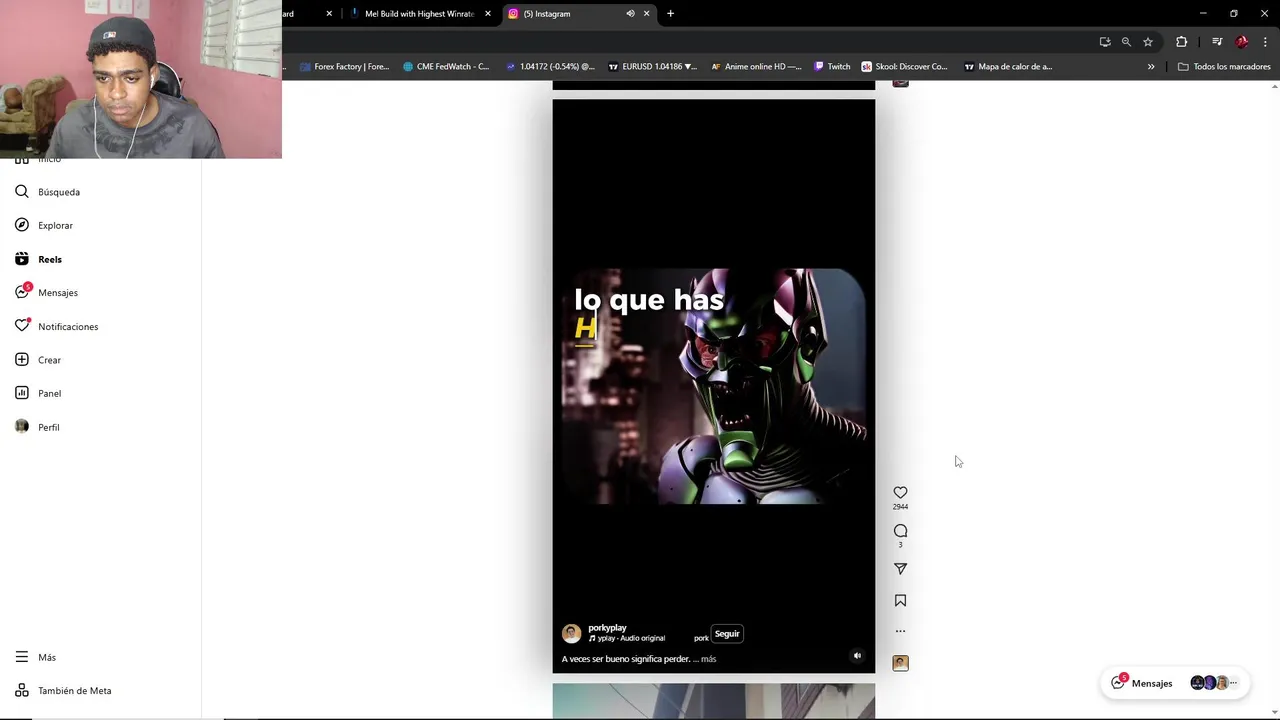1280x720 pixels.
Task: Open the Explorar compass icon
Action: coord(22,225)
